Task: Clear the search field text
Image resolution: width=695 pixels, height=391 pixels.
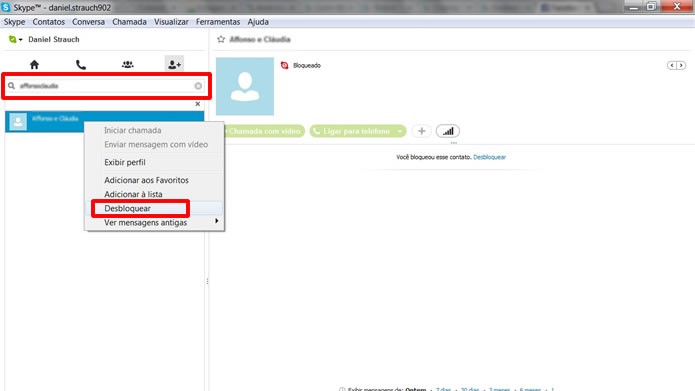Action: [x=198, y=86]
